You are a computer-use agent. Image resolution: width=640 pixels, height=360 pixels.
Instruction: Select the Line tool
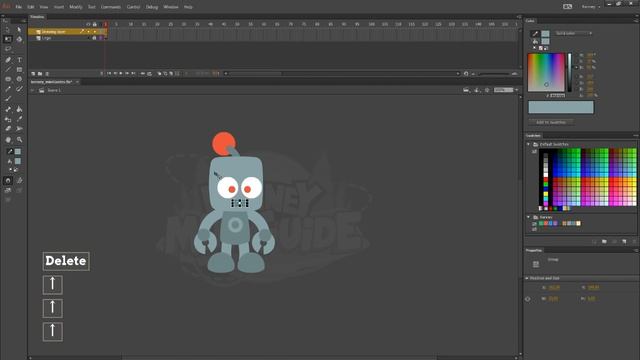click(x=8, y=69)
